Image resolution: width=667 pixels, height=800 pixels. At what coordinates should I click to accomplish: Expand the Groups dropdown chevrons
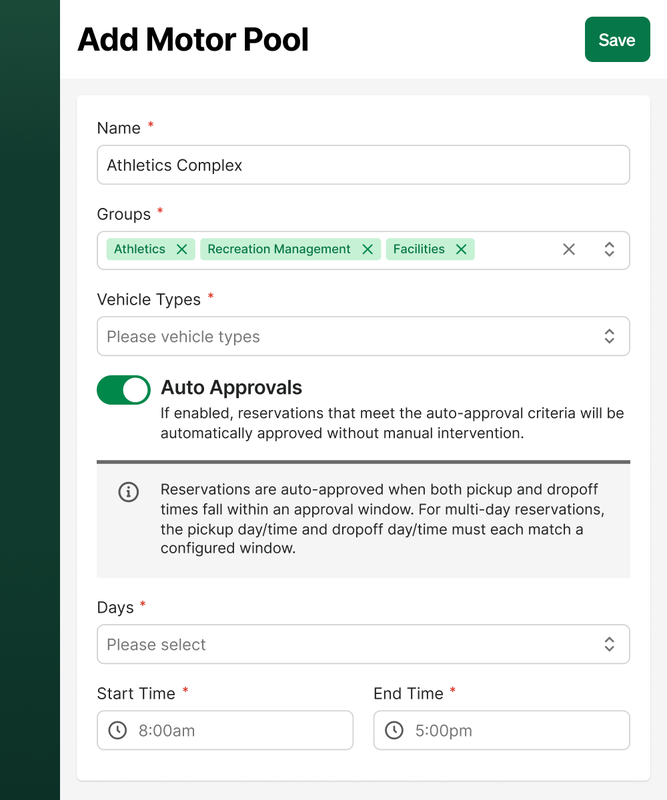coord(609,249)
